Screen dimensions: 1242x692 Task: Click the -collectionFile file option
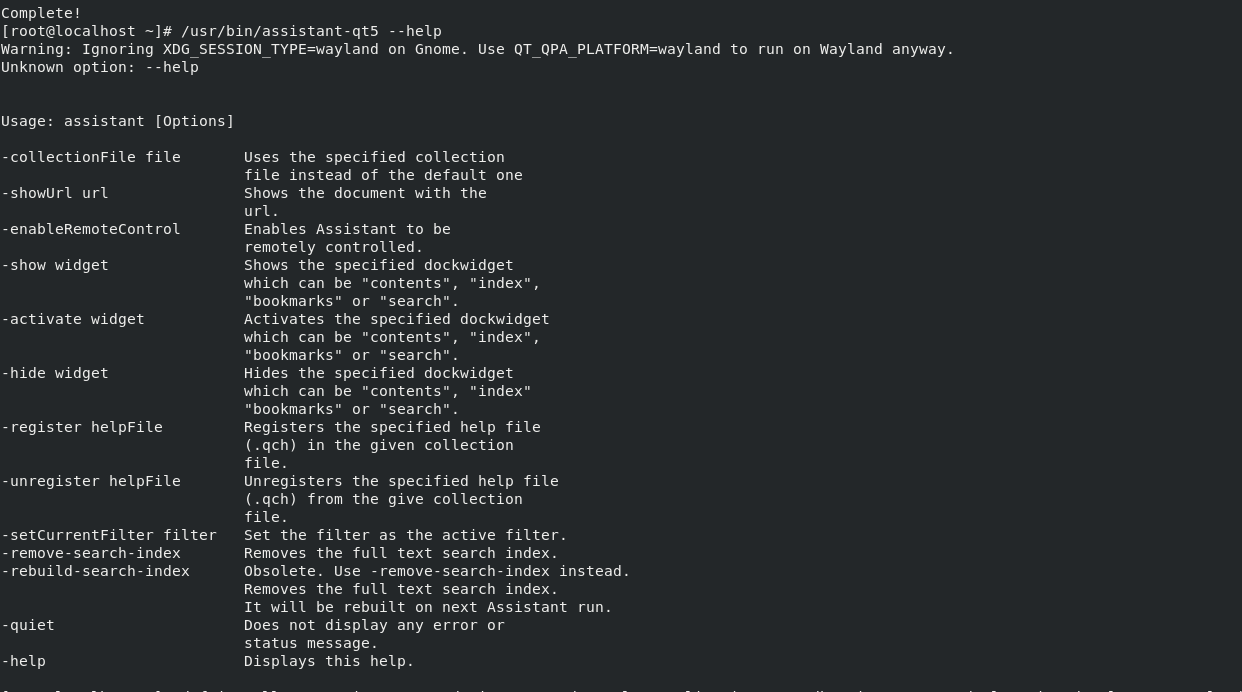click(91, 157)
